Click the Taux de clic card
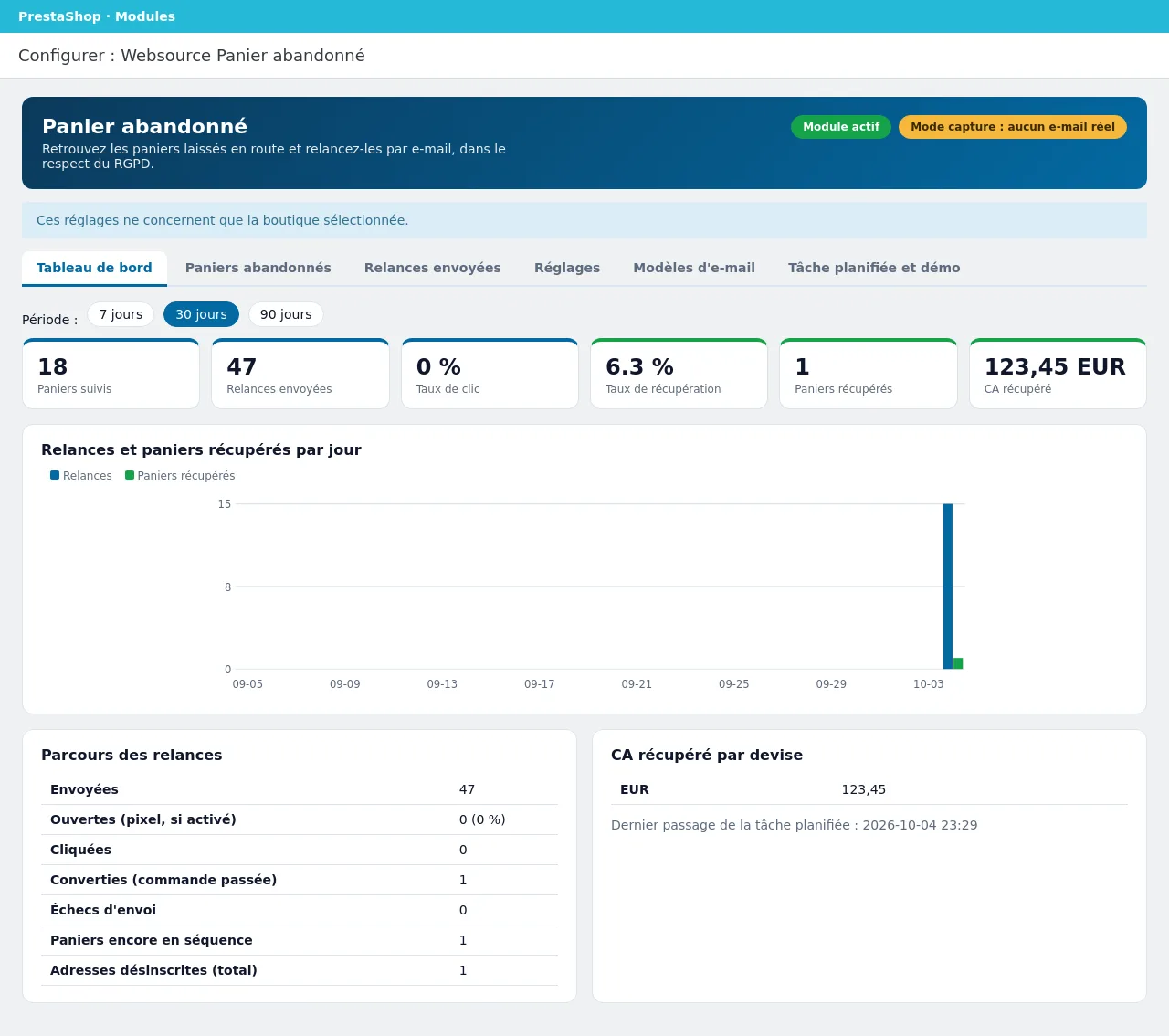The height and width of the screenshot is (1036, 1169). click(x=490, y=374)
